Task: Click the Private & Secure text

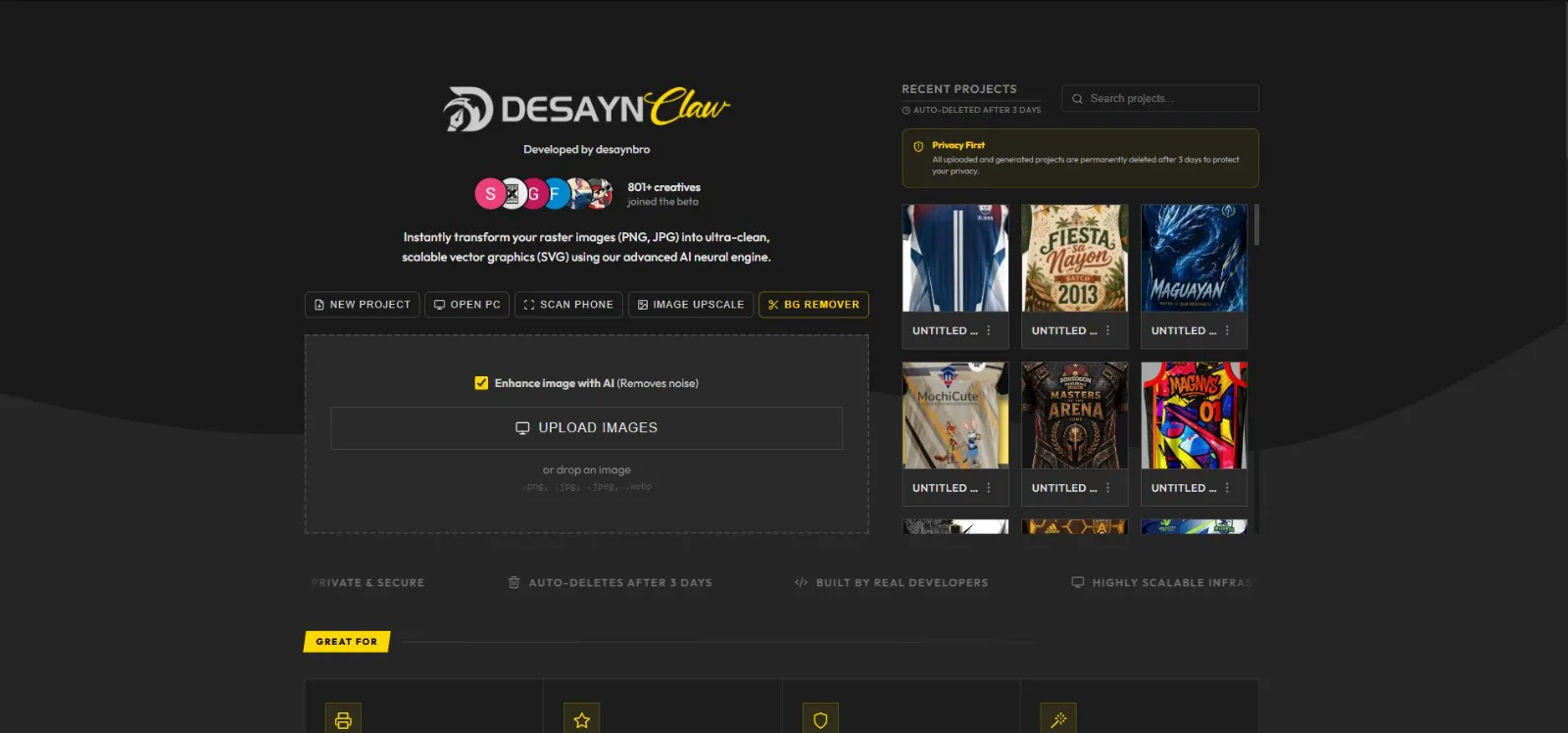Action: tap(367, 583)
